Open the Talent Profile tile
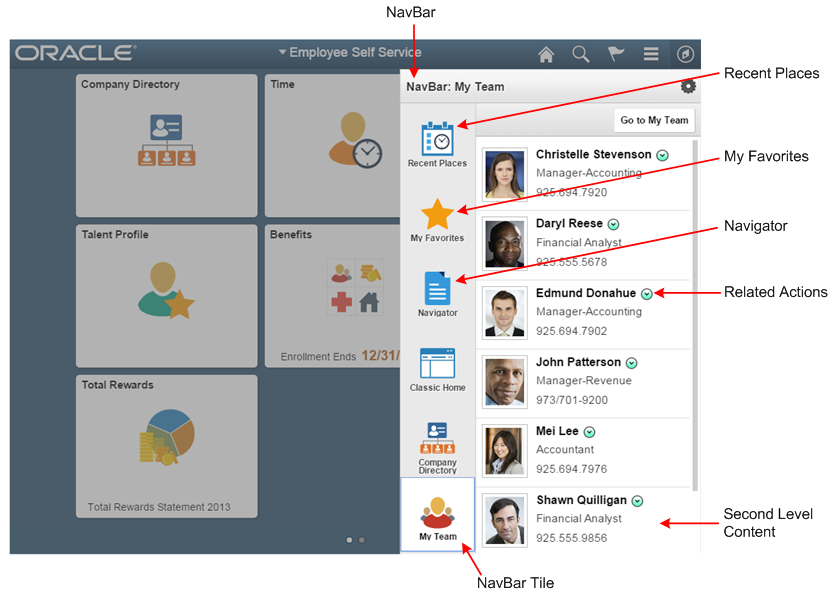 167,296
